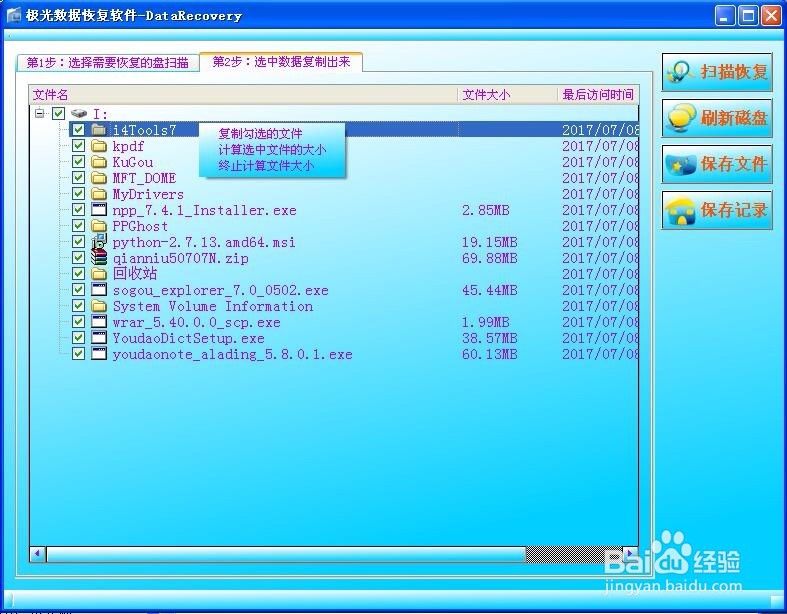Click the 69.88MB size value
787x614 pixels.
tap(489, 258)
